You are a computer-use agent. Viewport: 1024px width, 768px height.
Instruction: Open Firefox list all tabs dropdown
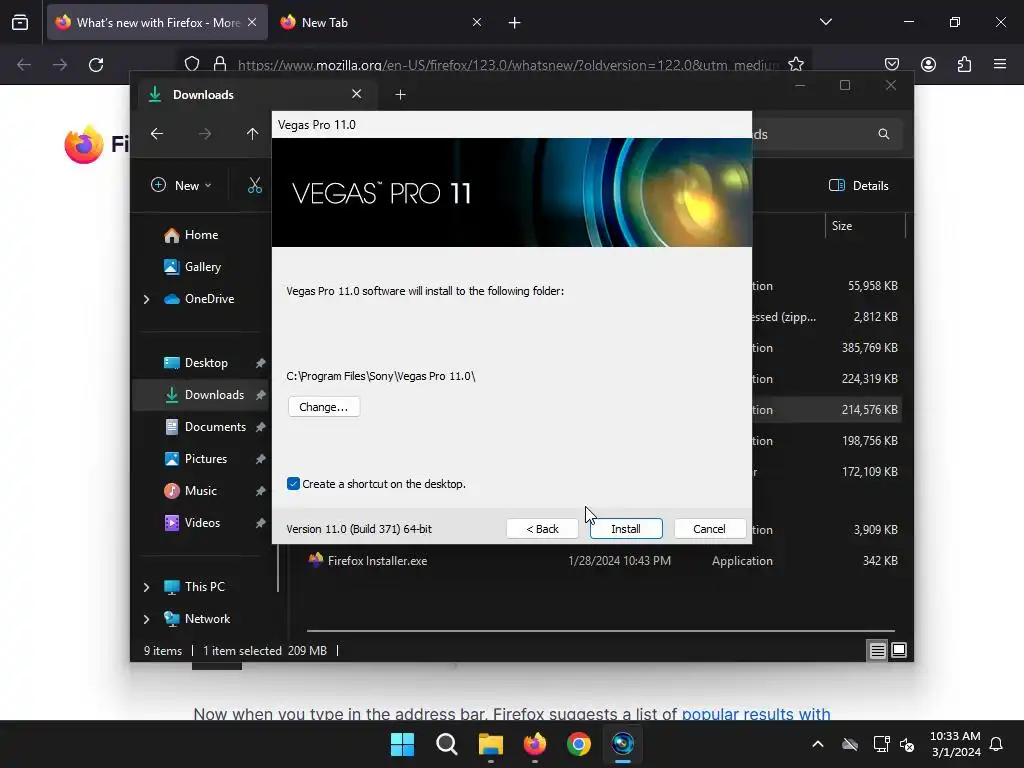coord(825,22)
